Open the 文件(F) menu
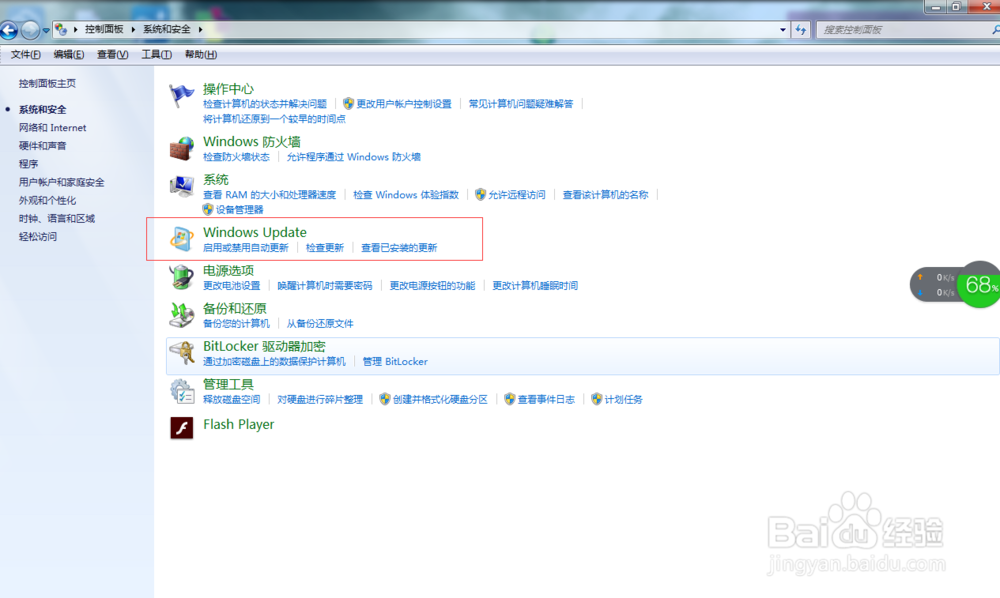The height and width of the screenshot is (598, 1000). coord(26,54)
